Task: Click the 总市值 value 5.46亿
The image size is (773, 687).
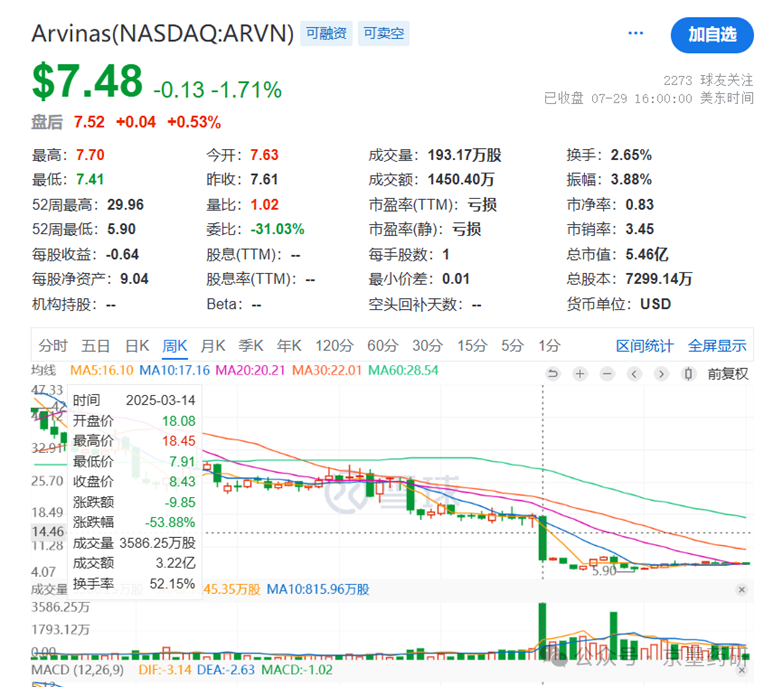Action: click(x=647, y=254)
